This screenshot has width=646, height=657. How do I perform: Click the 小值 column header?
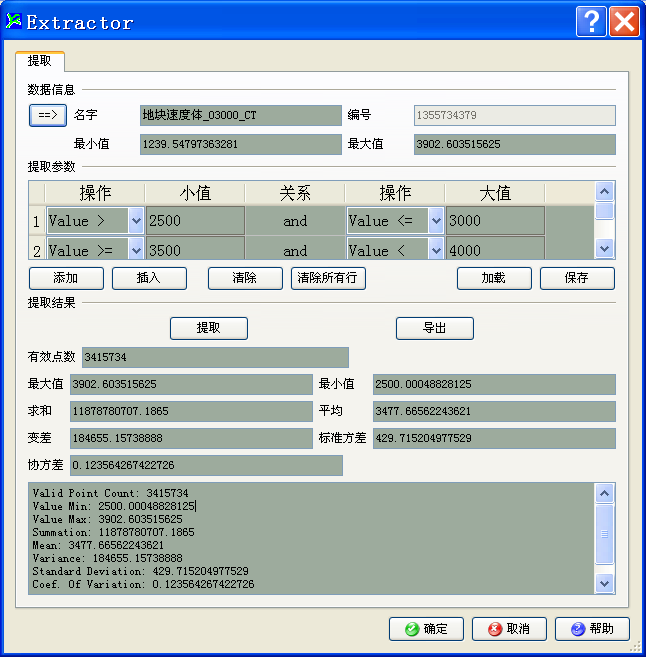[x=195, y=193]
